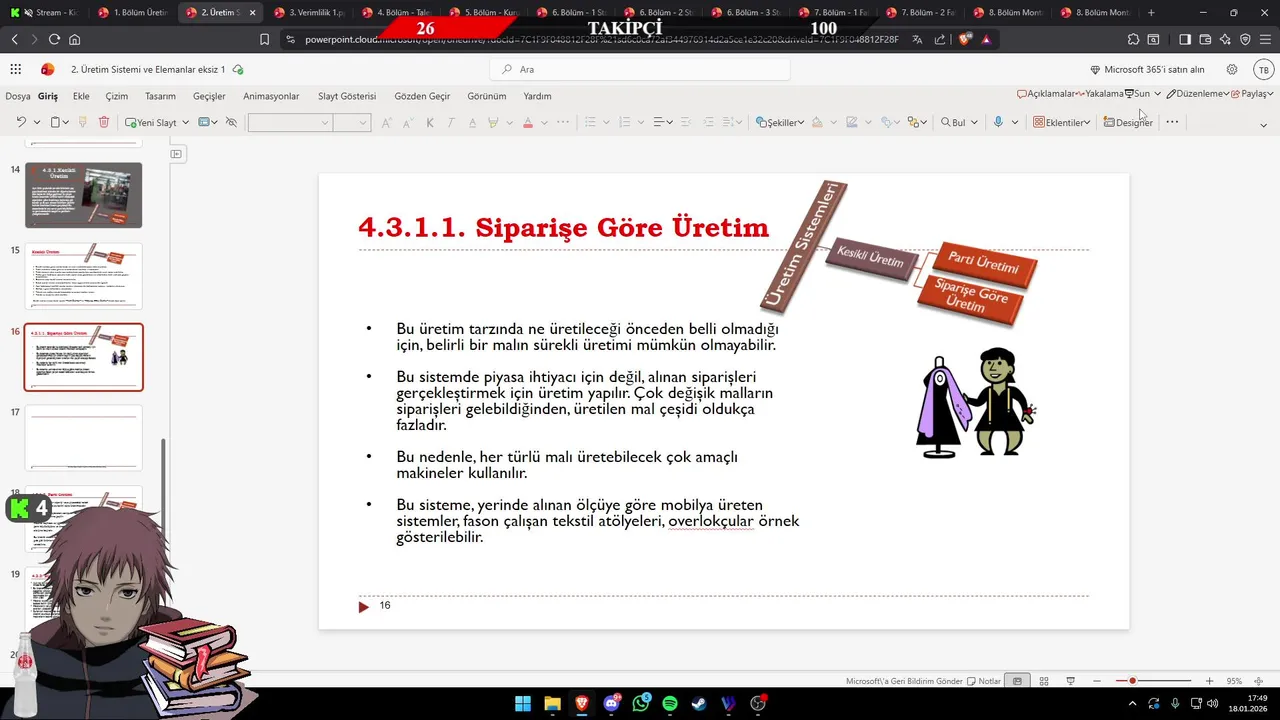The image size is (1280, 720).
Task: Toggle italic T formatting
Action: click(x=451, y=122)
